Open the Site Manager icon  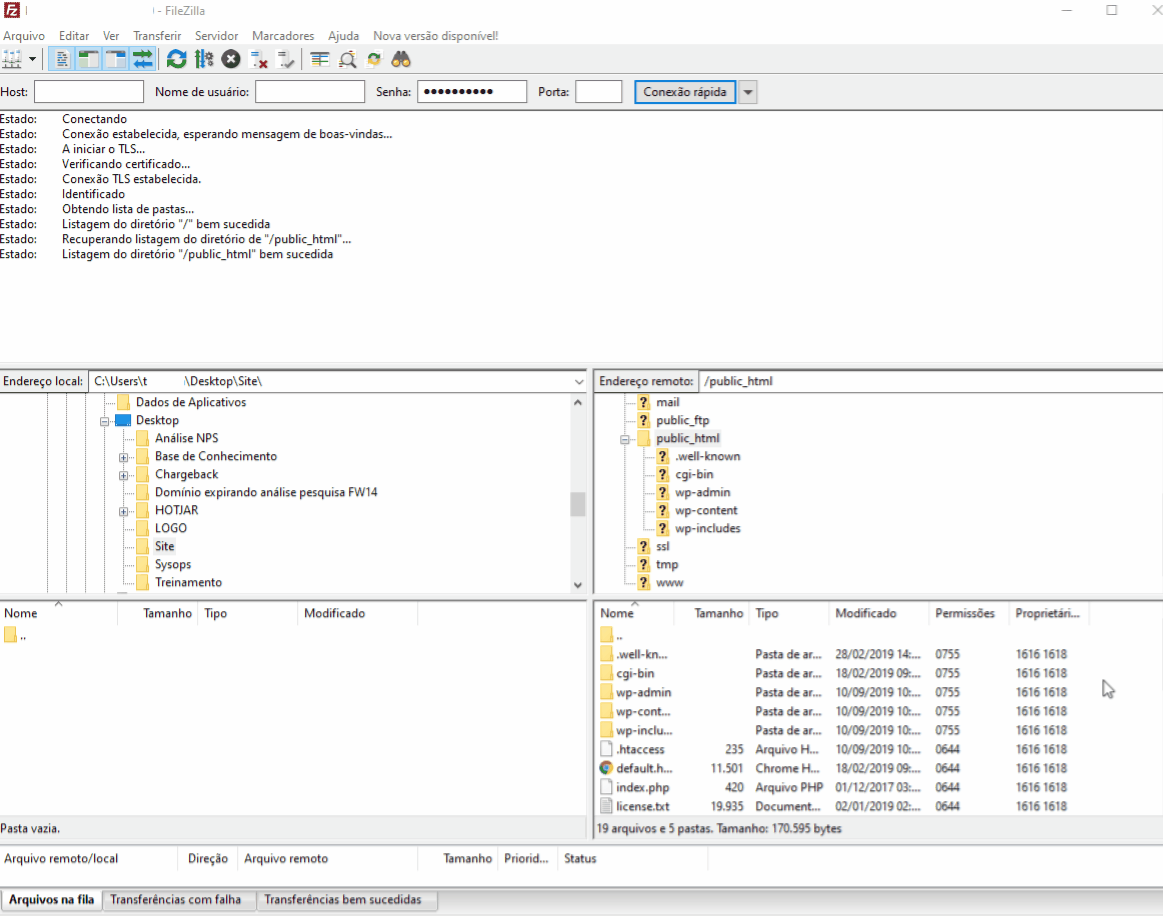pyautogui.click(x=12, y=59)
